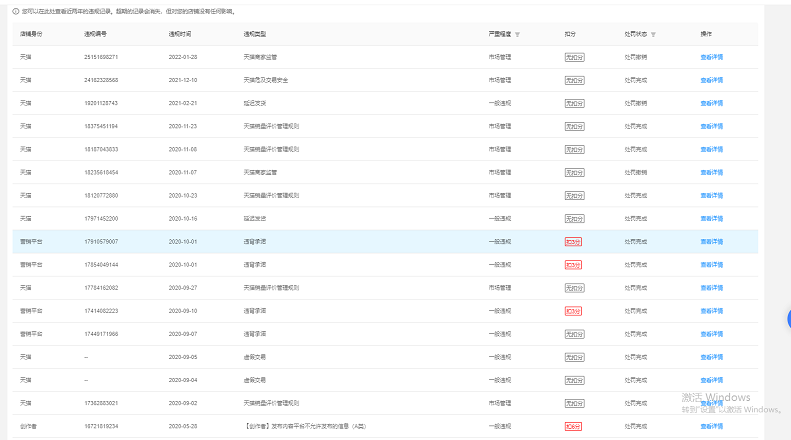This screenshot has height=440, width=791.
Task: Click the red points tag in the 2020-09-10 row
Action: [573, 311]
